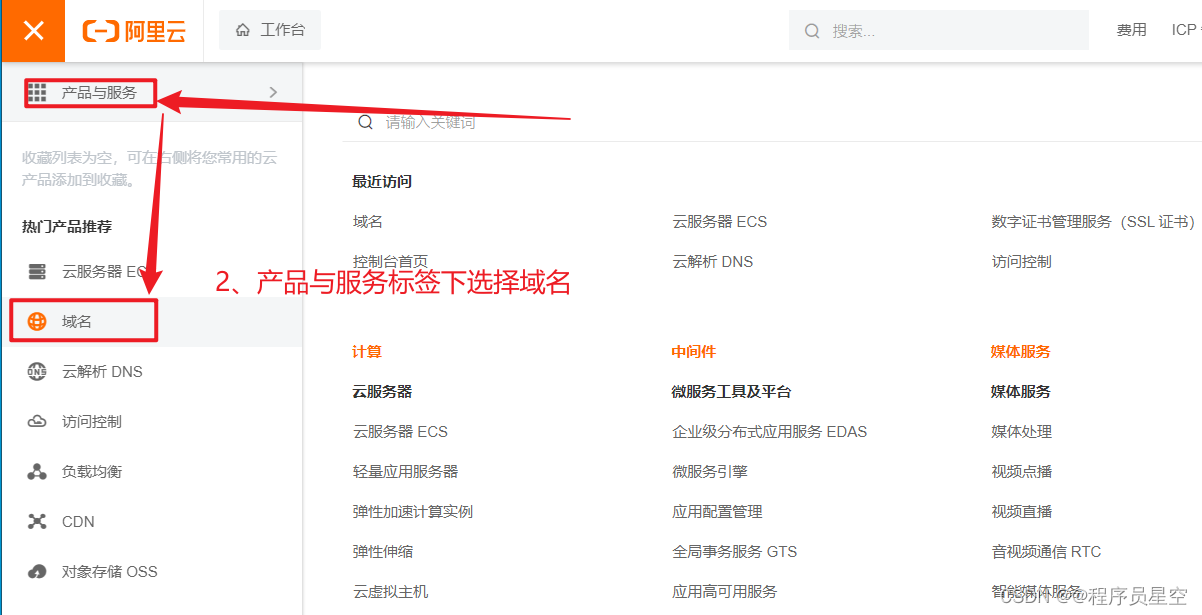
Task: Click the 访问控制 cloud icon in the sidebar
Action: [x=37, y=421]
